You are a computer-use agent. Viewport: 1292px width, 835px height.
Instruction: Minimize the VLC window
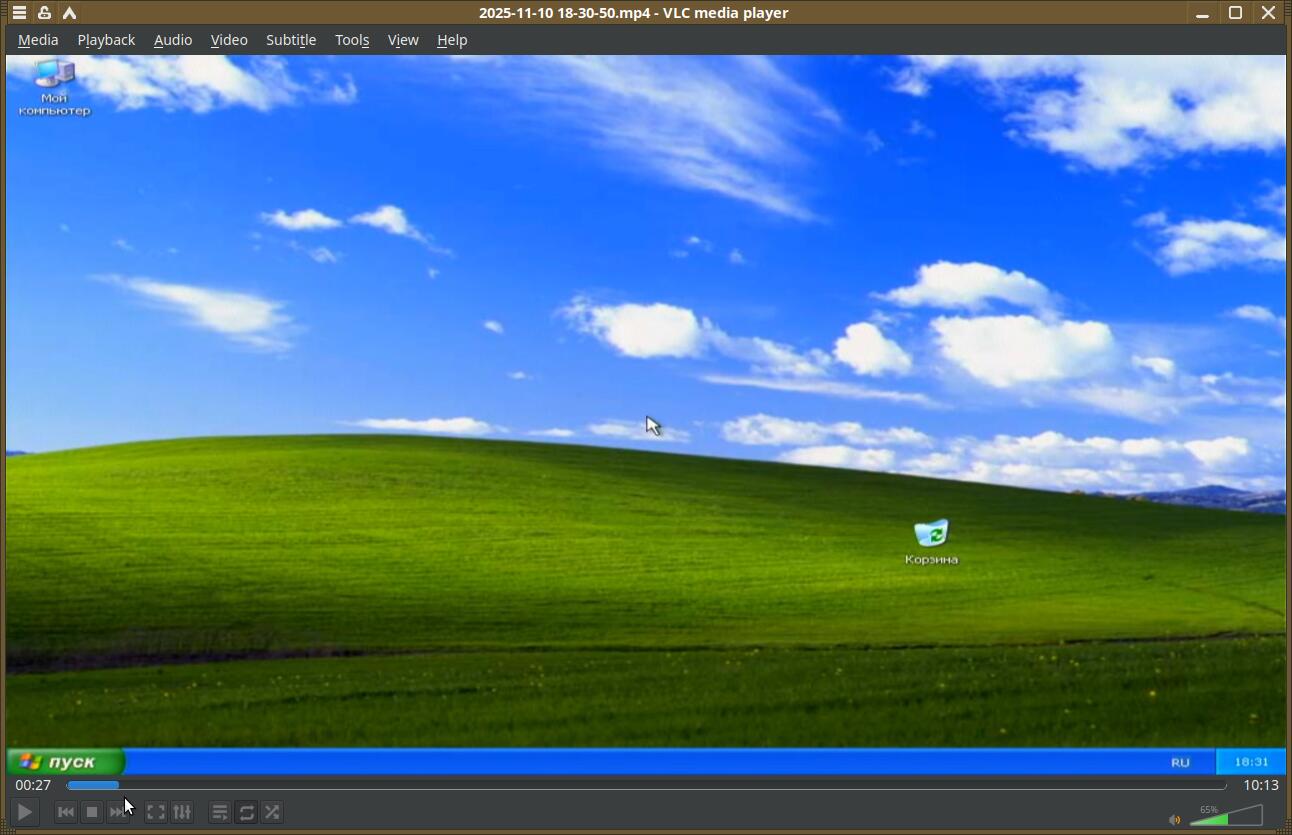[1202, 13]
